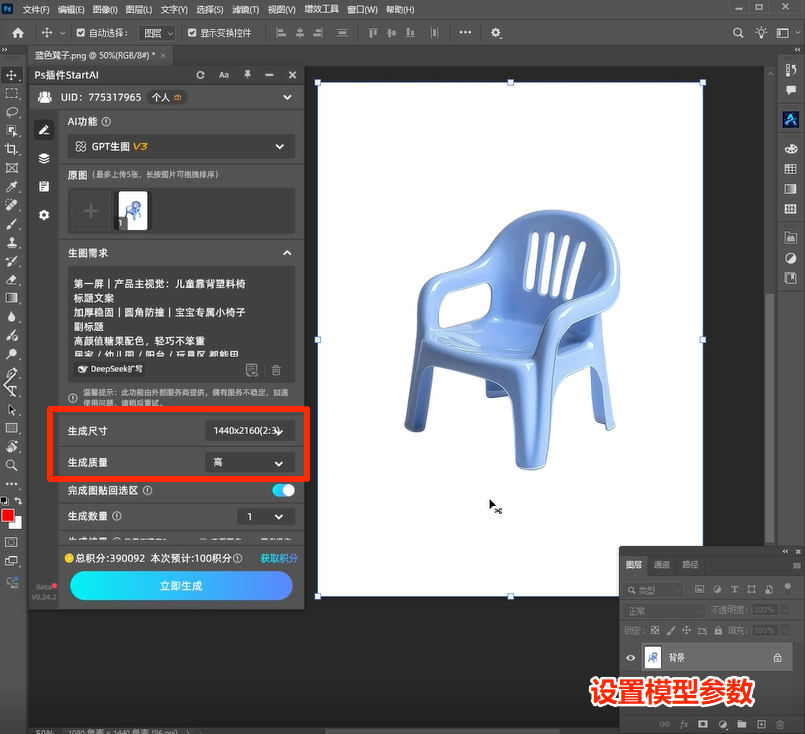The image size is (805, 734).
Task: Open the 滤镜(T) menu
Action: click(245, 10)
